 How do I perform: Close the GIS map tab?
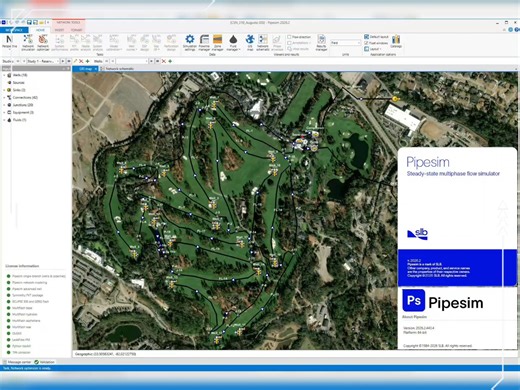pos(96,69)
